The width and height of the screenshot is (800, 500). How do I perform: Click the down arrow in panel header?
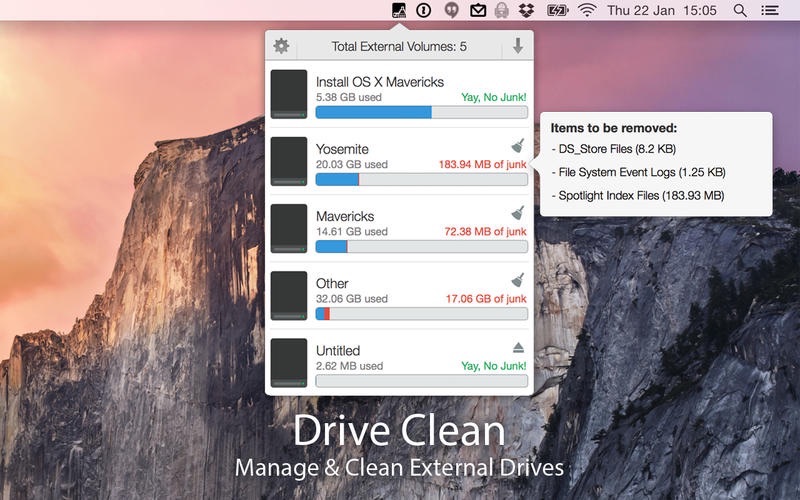518,46
